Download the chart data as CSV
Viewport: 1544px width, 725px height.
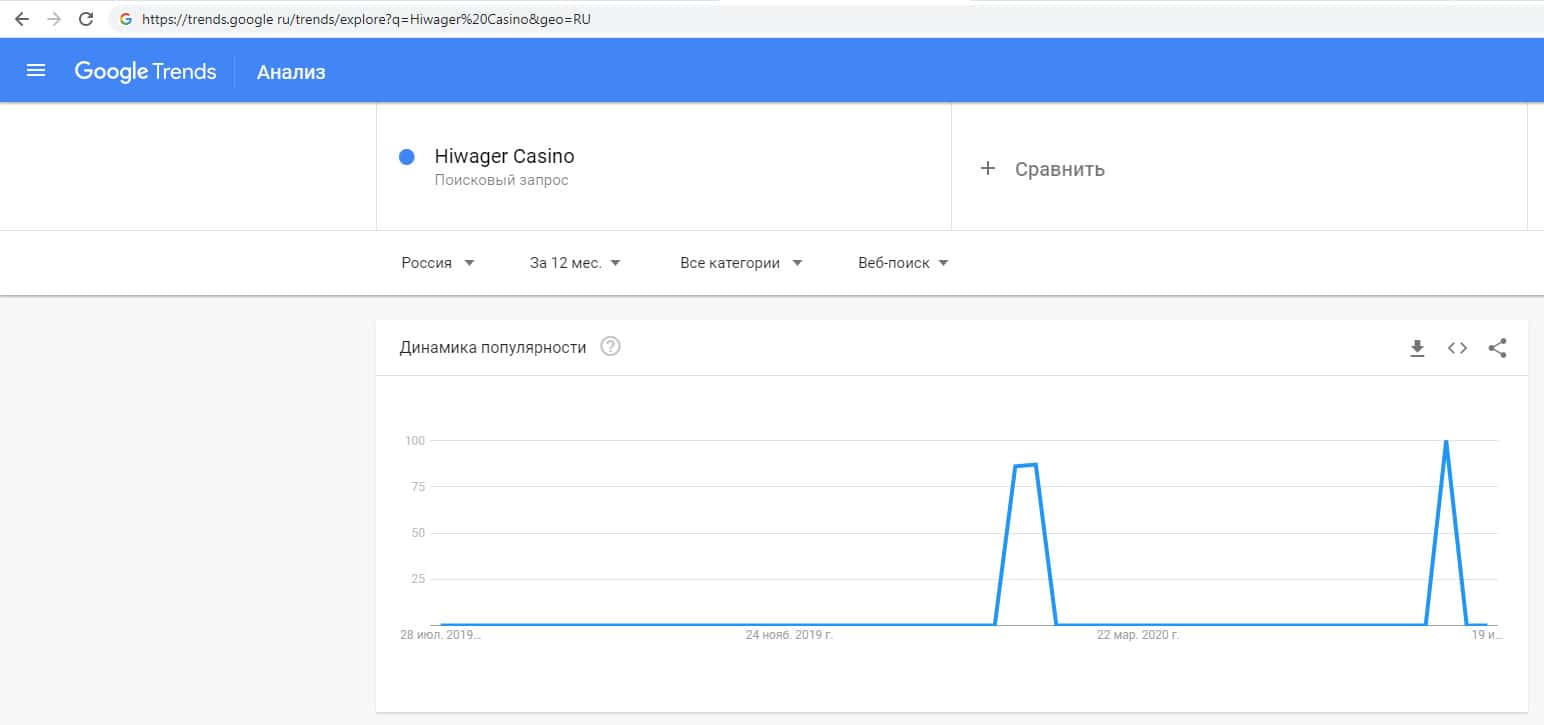(x=1417, y=348)
